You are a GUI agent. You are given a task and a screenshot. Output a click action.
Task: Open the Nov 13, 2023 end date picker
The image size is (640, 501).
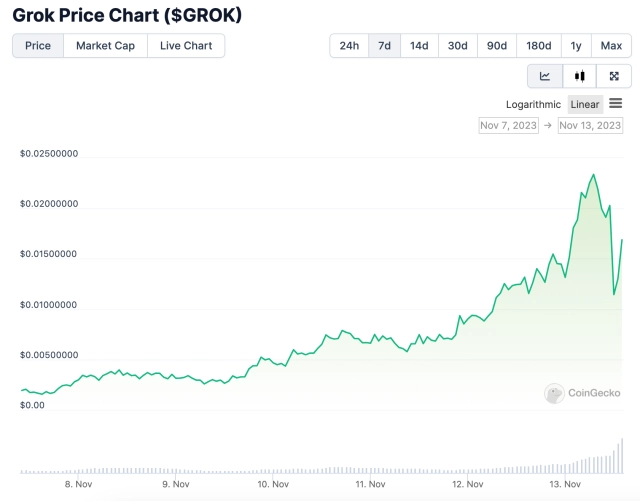[x=589, y=125]
